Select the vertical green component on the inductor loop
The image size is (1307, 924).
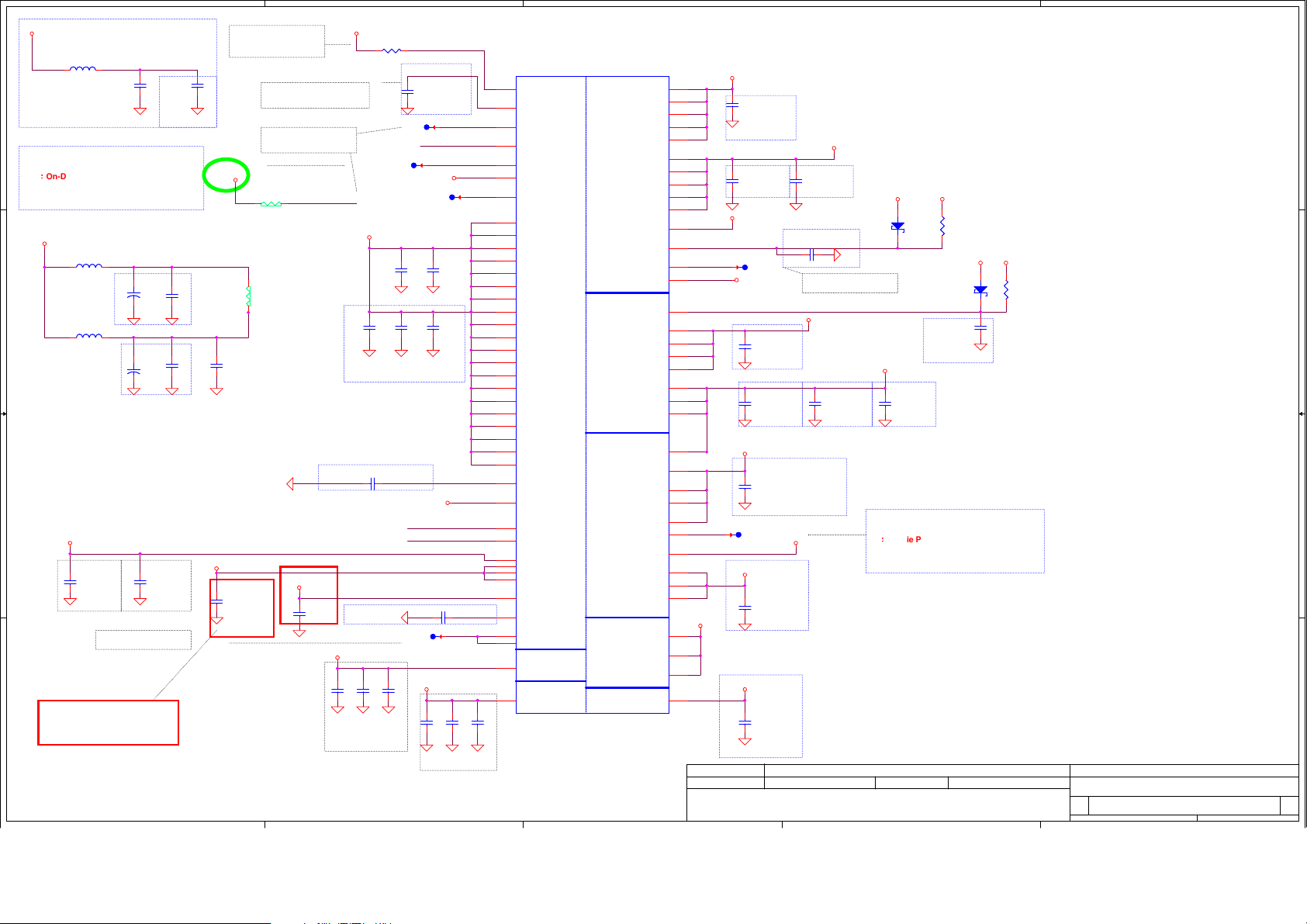(248, 296)
